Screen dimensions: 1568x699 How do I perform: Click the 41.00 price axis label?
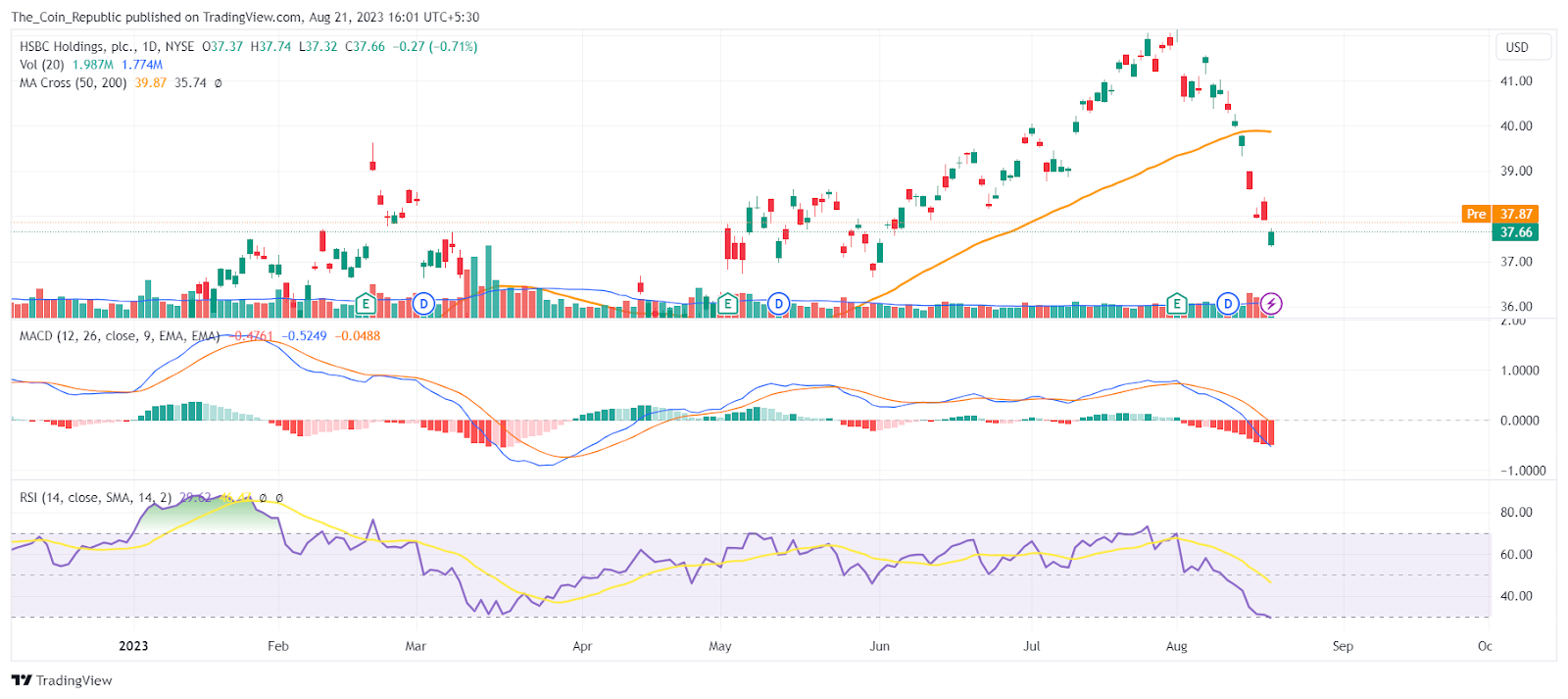coord(1516,81)
